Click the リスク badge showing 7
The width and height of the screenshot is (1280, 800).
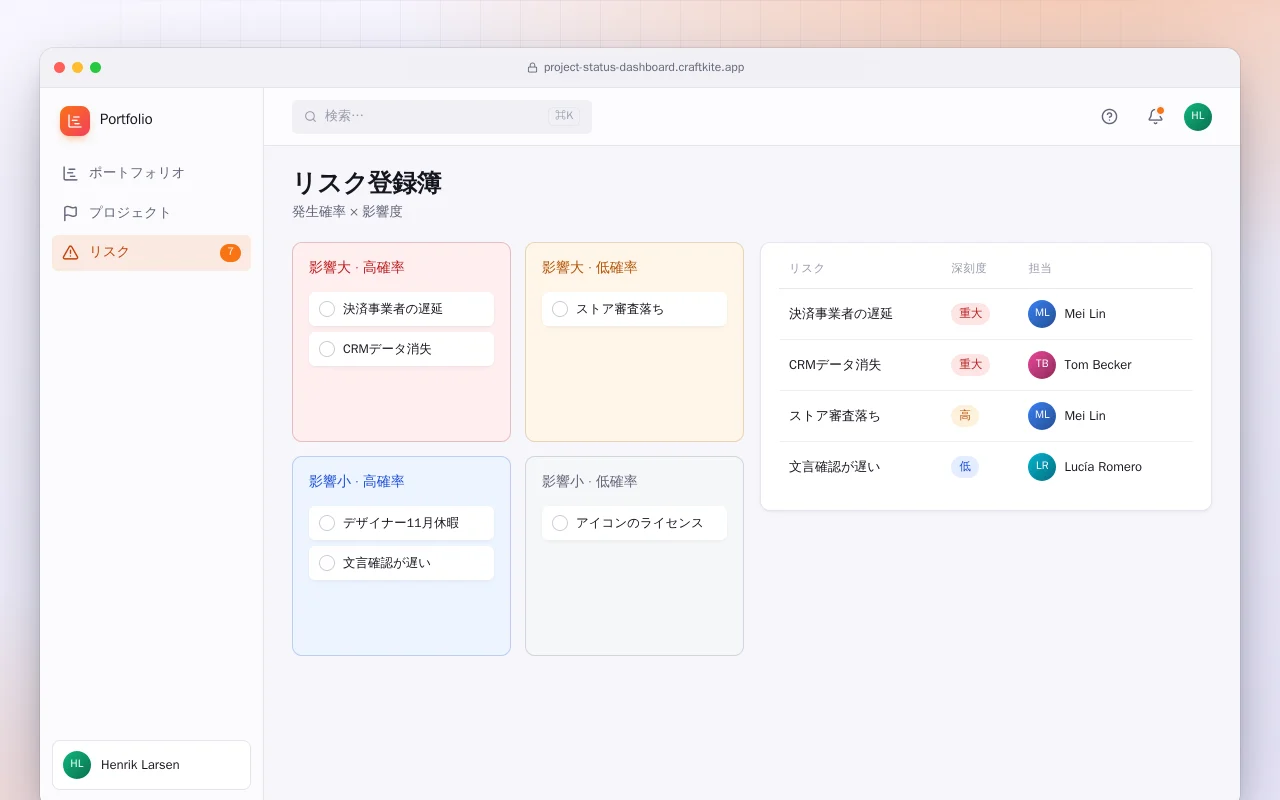tap(230, 253)
